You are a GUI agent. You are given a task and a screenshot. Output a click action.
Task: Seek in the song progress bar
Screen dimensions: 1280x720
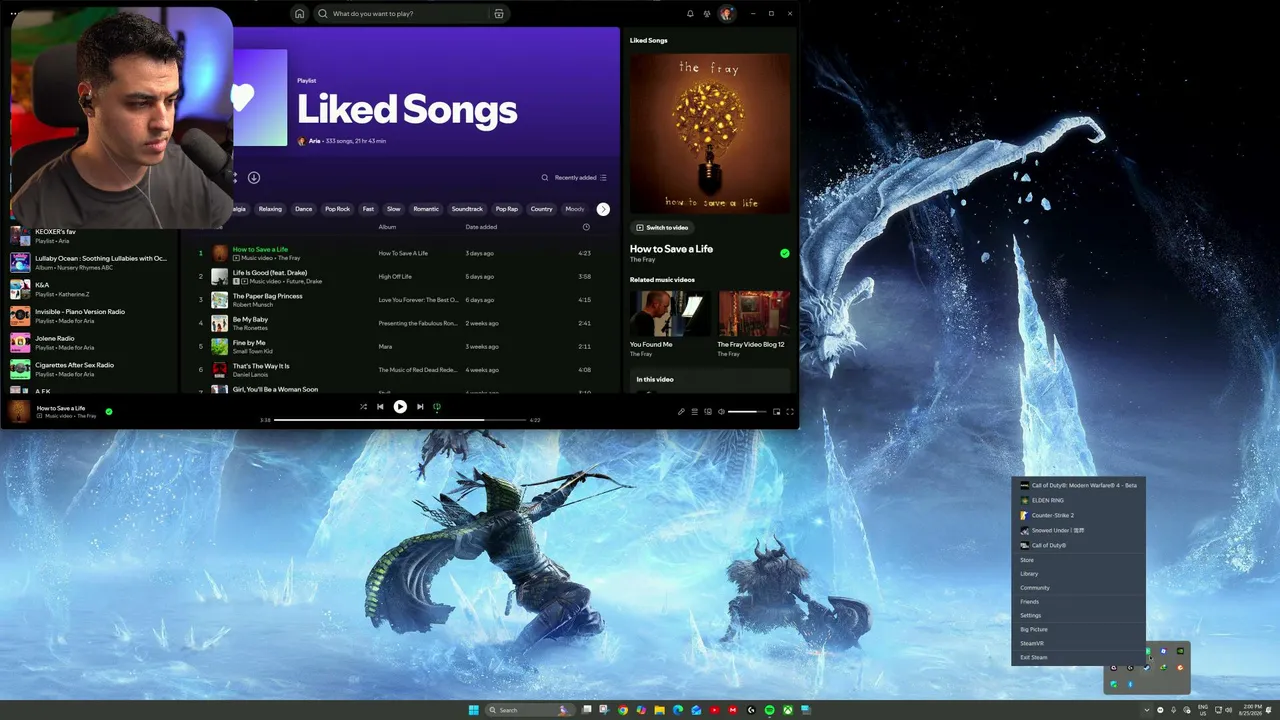(400, 420)
